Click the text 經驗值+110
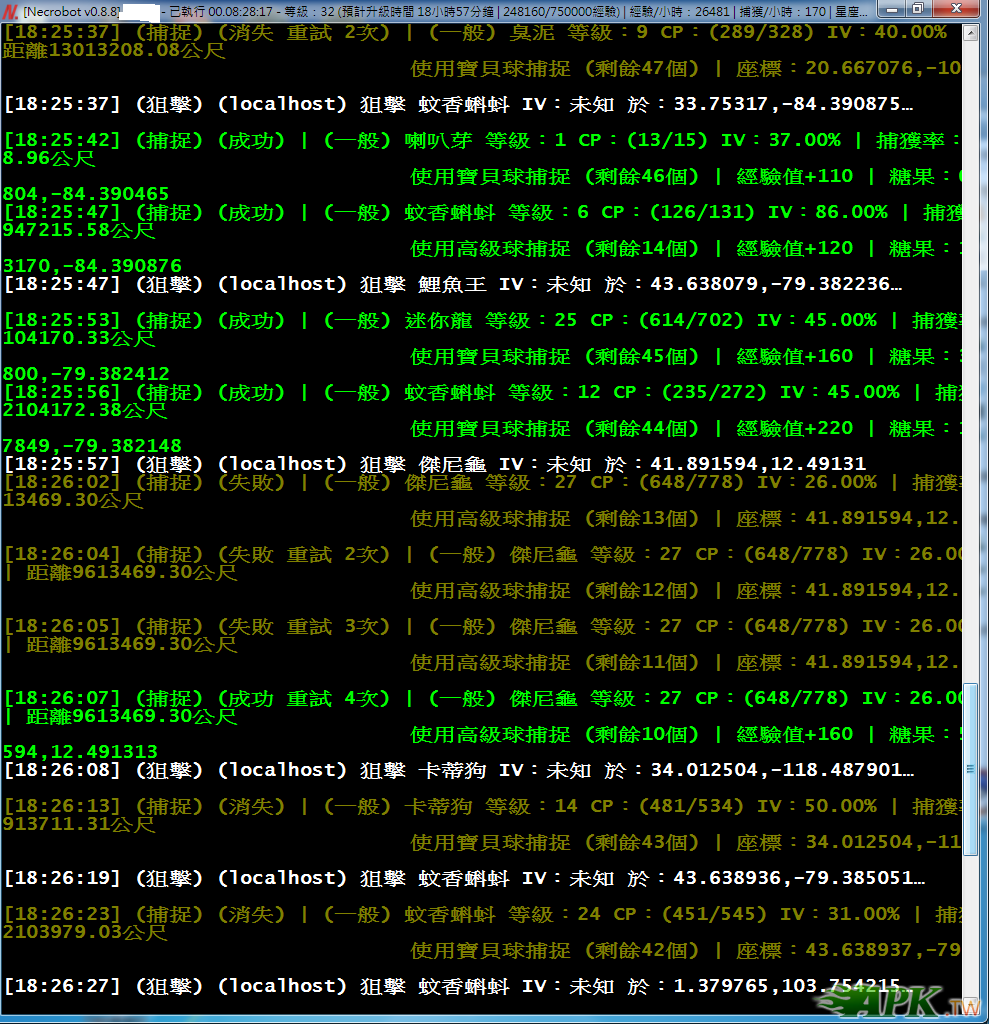 click(795, 176)
